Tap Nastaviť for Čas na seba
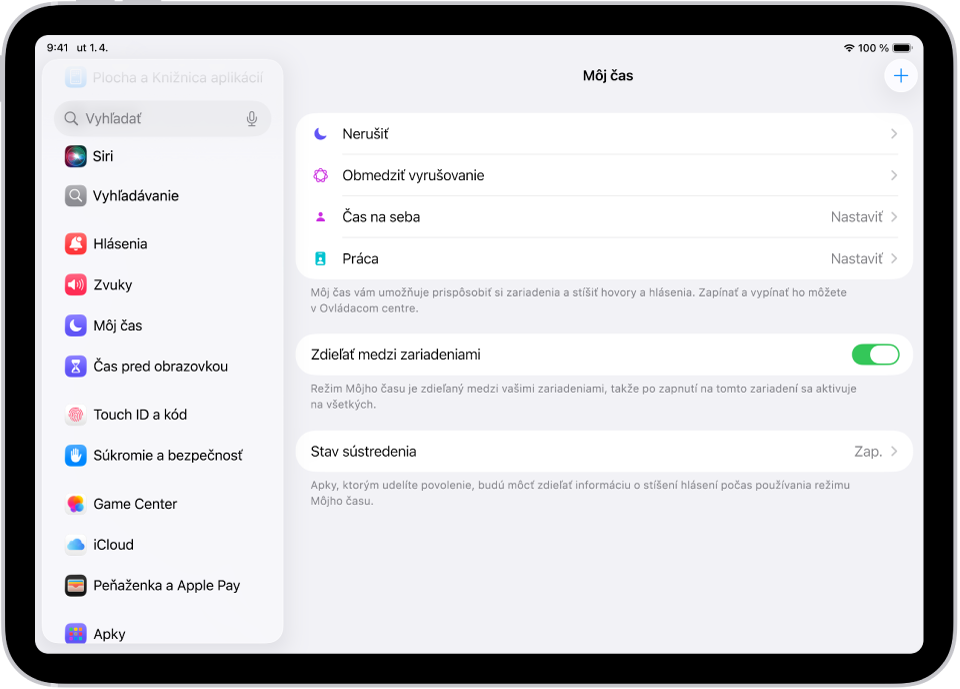Viewport: 960px width, 689px height. [857, 217]
